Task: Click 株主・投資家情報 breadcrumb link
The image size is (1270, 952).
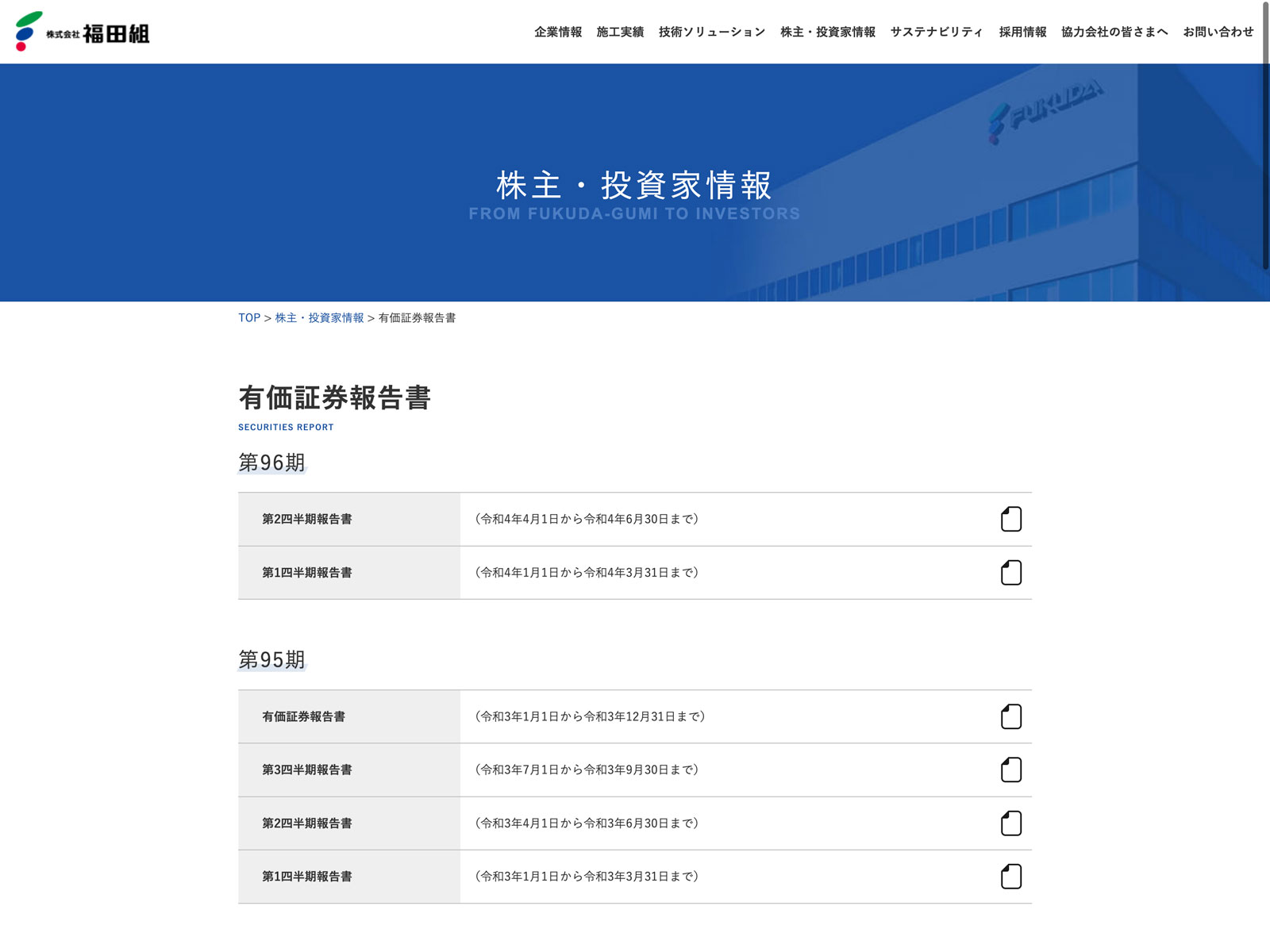Action: point(319,317)
